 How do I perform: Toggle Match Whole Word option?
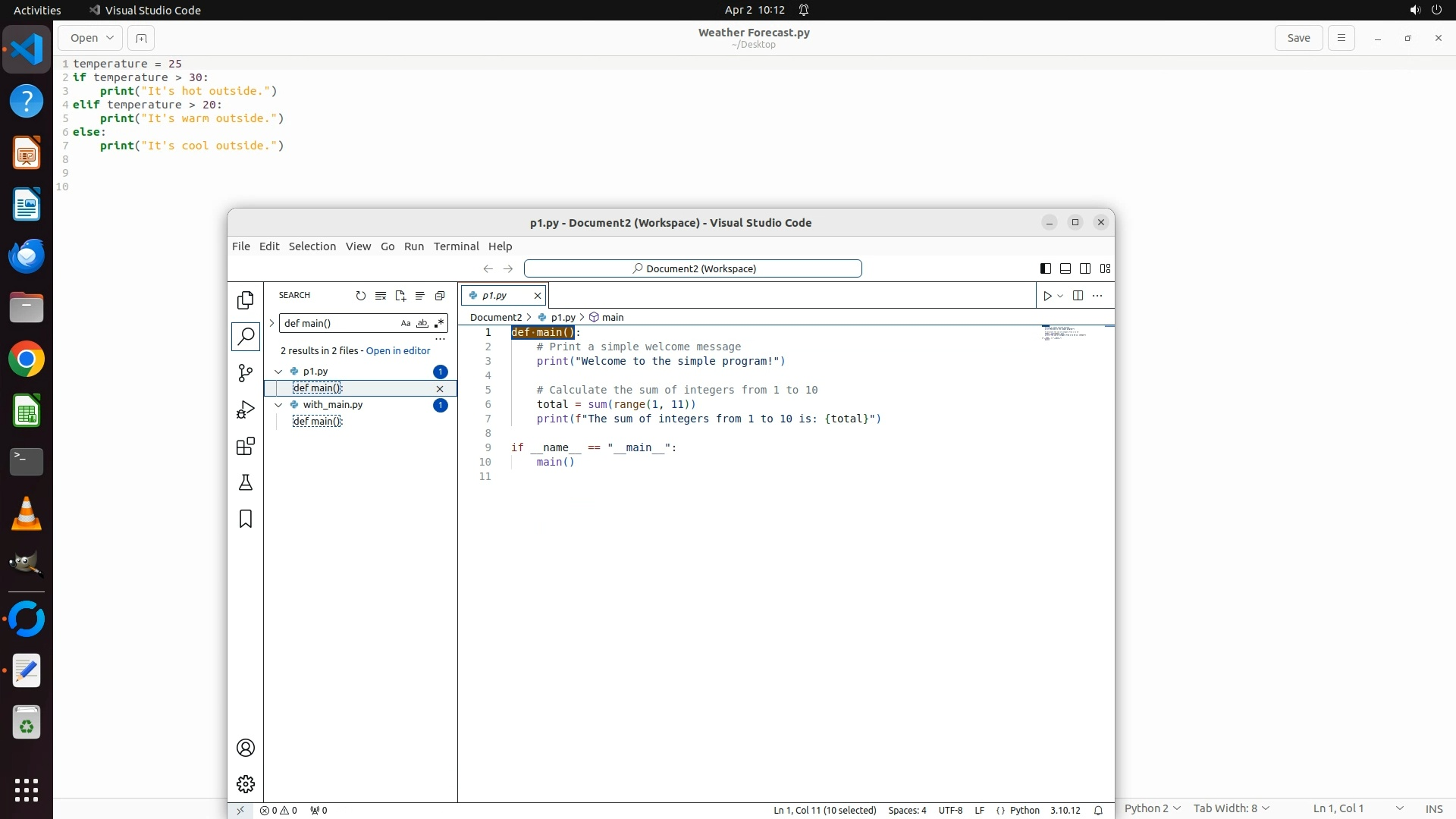click(x=422, y=323)
